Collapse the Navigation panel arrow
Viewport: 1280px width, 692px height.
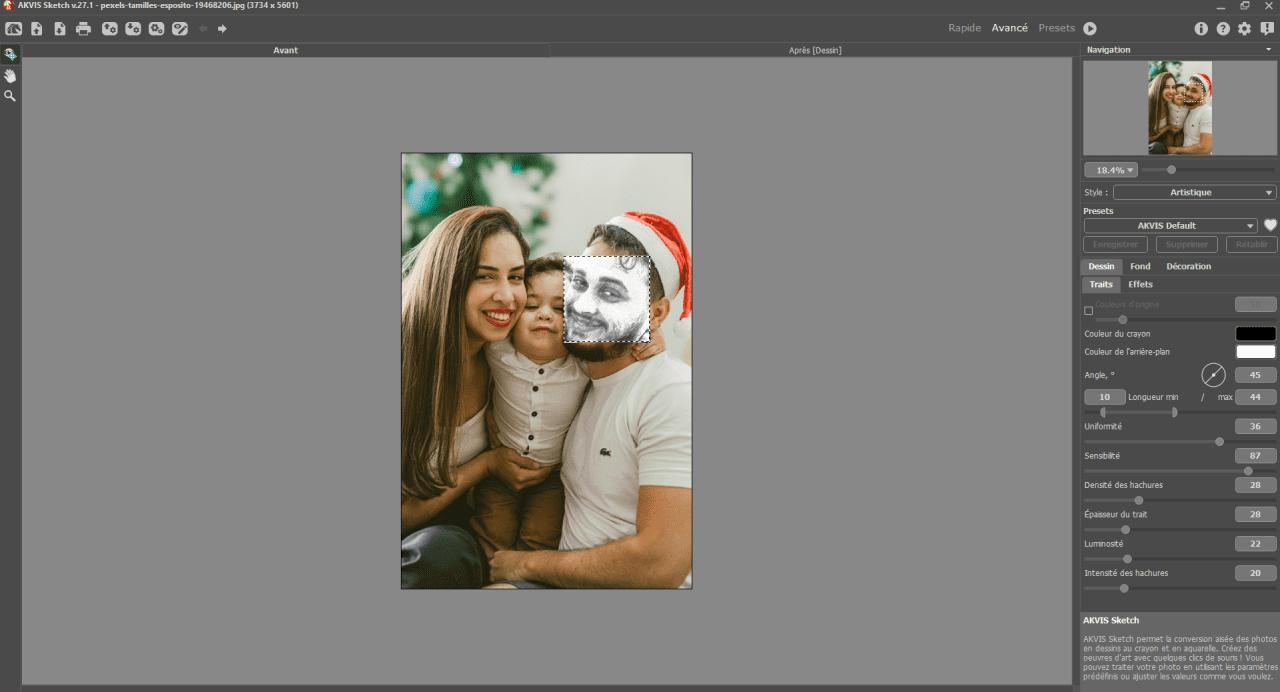click(x=1268, y=49)
